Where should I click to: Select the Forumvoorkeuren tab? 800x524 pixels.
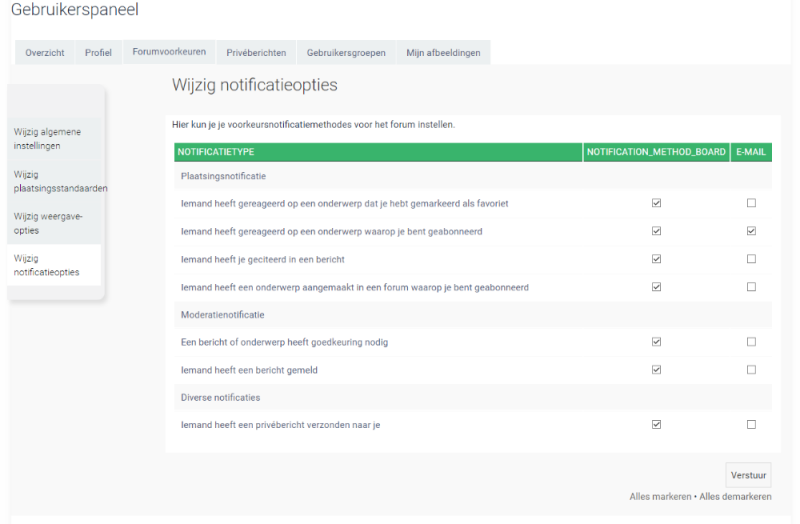[x=168, y=52]
